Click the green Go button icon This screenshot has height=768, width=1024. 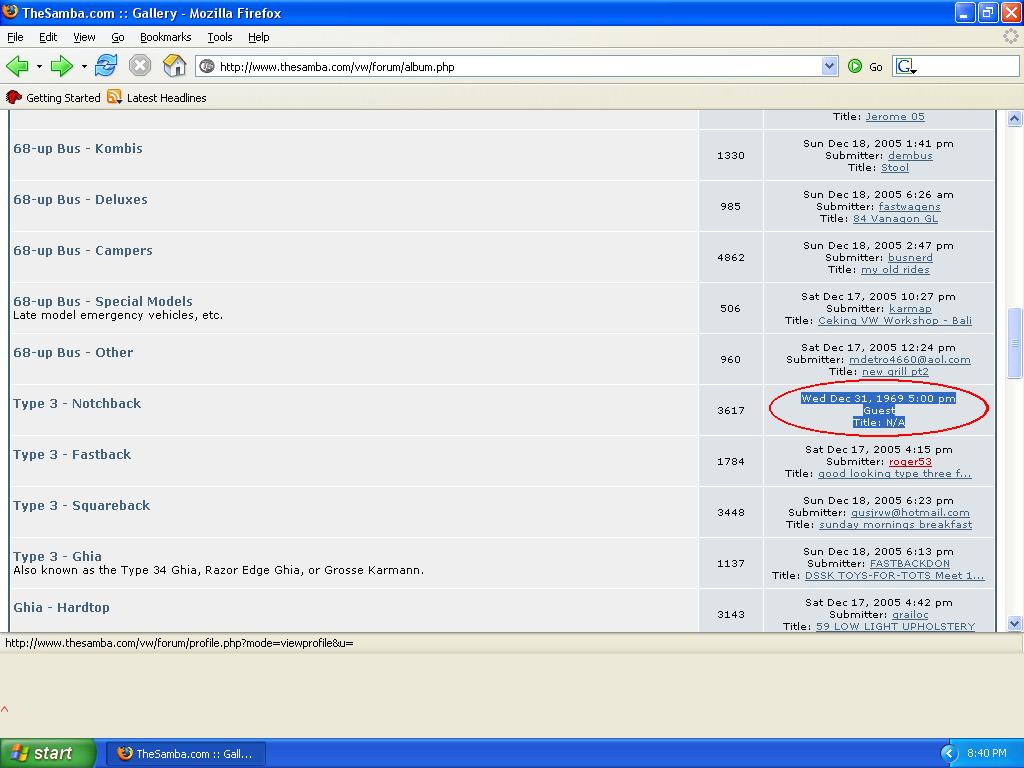[855, 66]
